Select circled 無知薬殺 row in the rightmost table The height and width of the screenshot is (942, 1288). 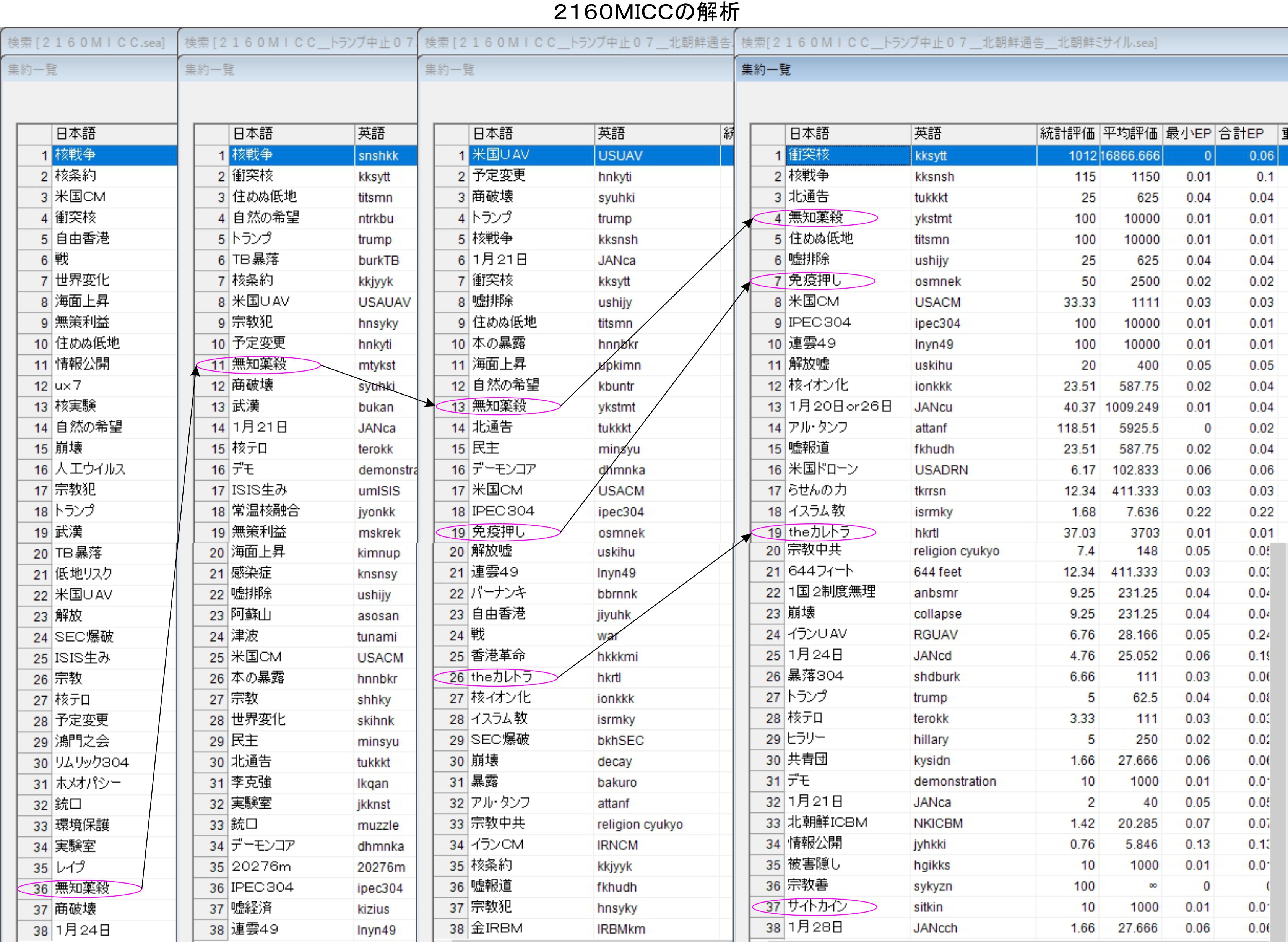coord(815,218)
